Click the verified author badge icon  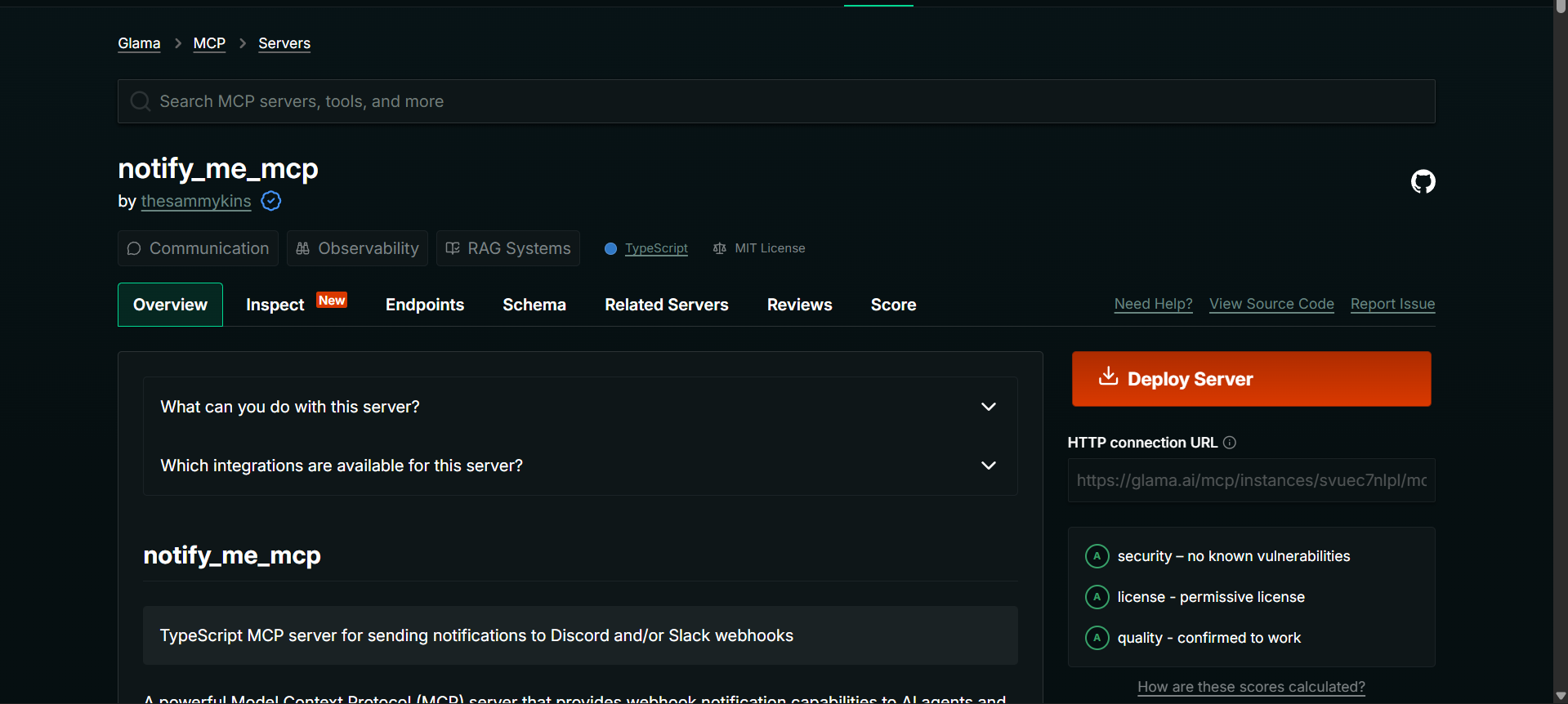click(x=271, y=201)
